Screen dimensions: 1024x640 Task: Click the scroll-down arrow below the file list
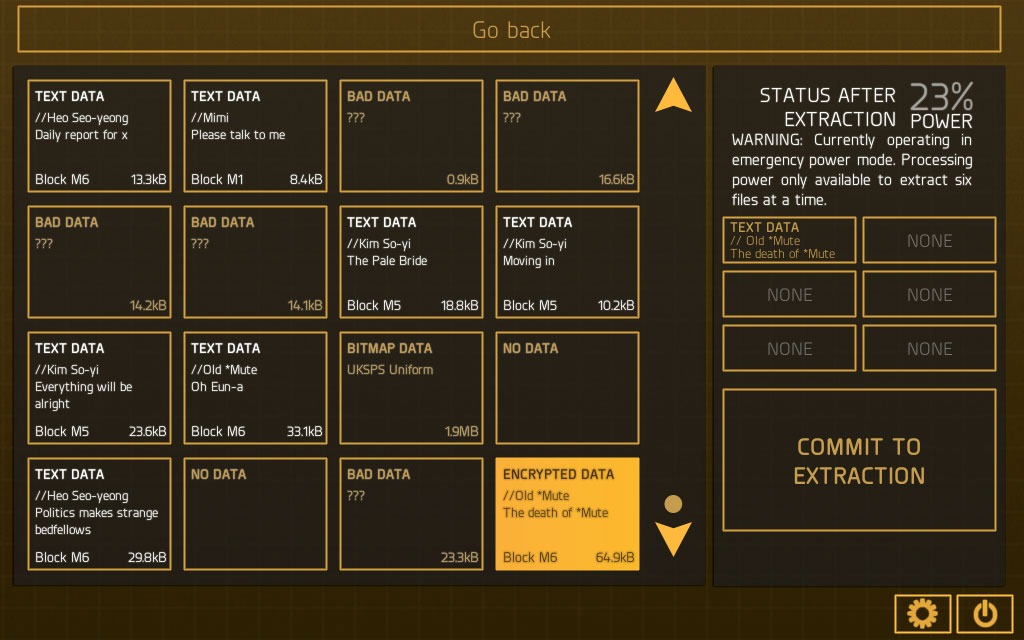tap(675, 540)
